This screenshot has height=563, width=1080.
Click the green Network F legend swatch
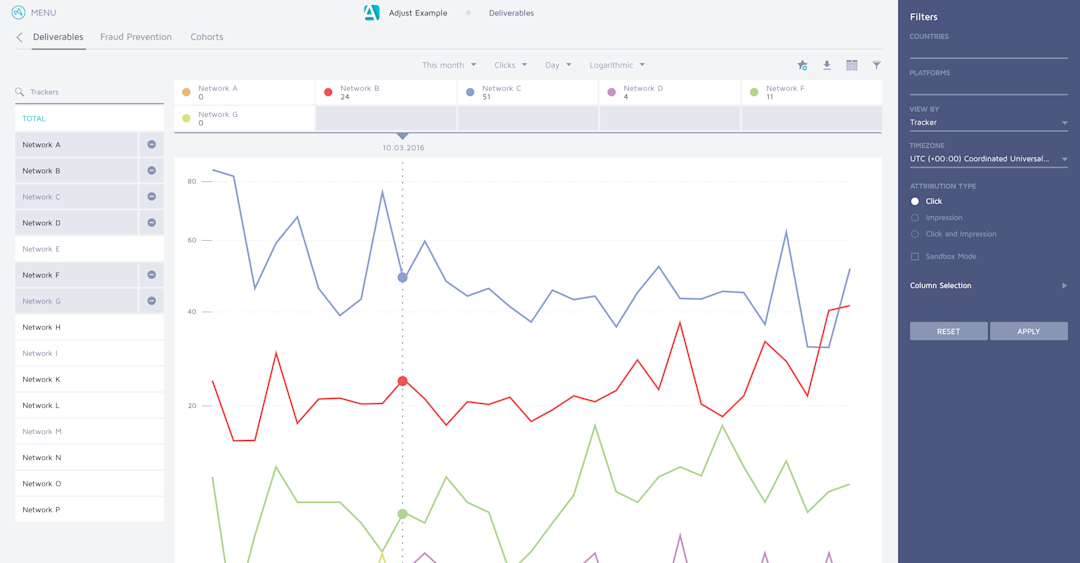point(754,92)
